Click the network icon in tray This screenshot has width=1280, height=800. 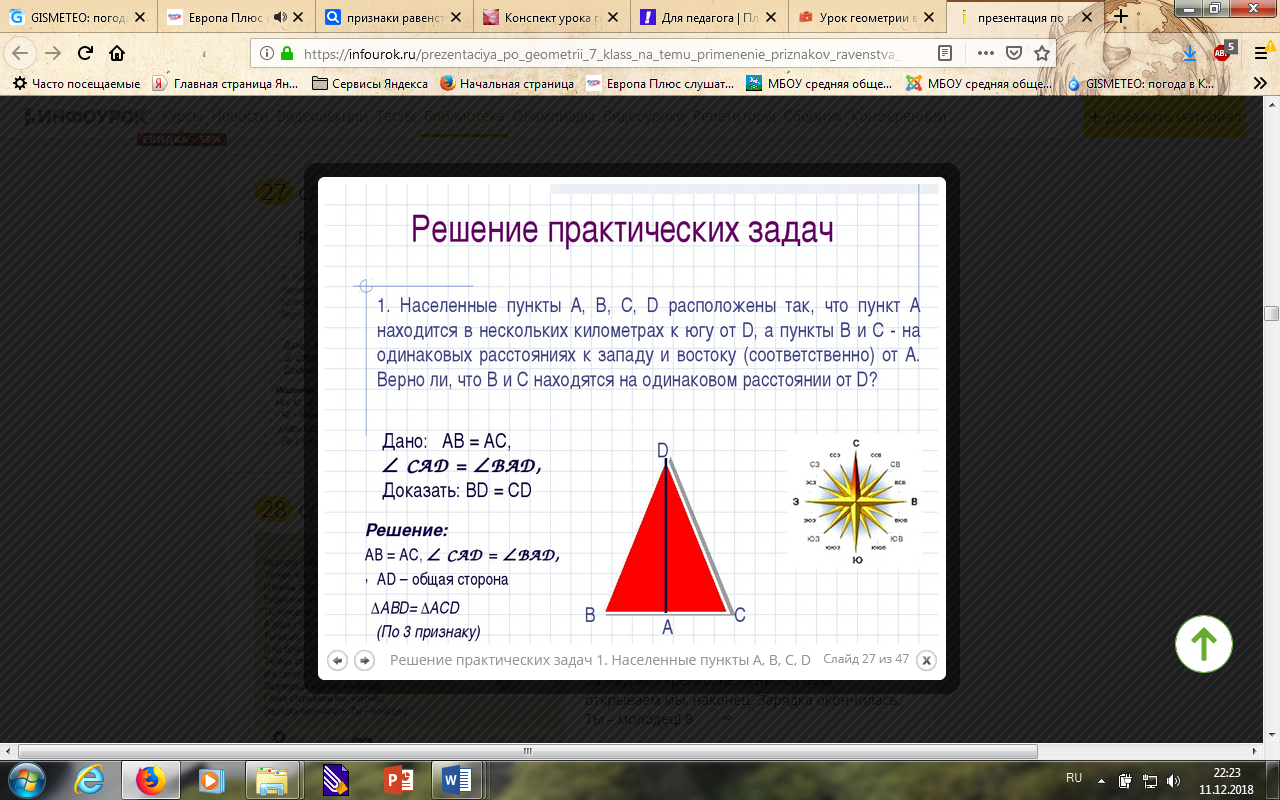pyautogui.click(x=1150, y=781)
